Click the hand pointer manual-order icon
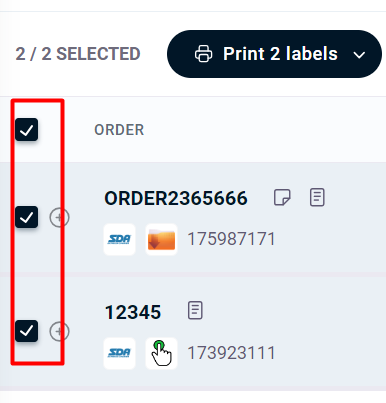 [161, 353]
